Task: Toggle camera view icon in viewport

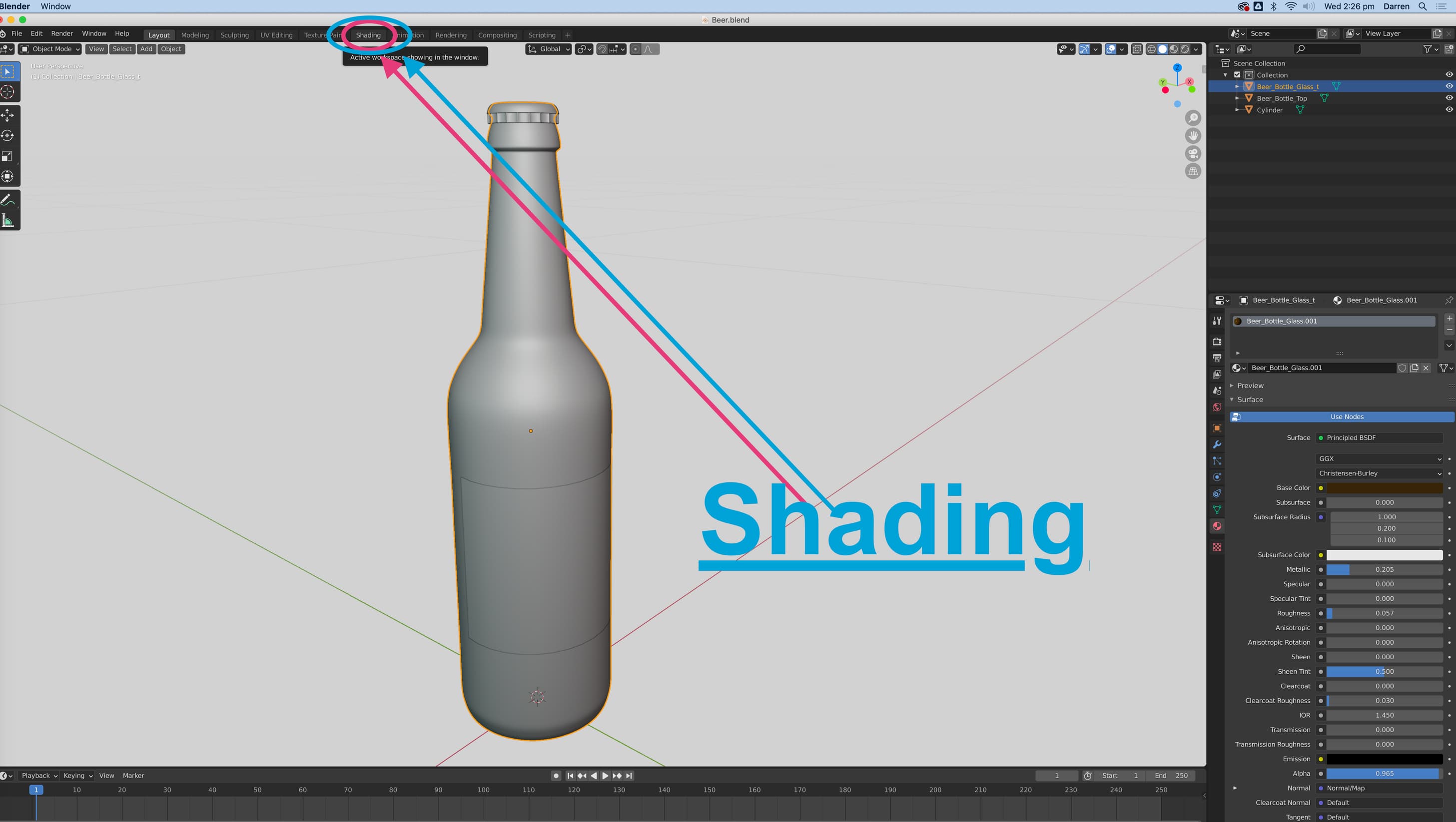Action: click(1193, 154)
